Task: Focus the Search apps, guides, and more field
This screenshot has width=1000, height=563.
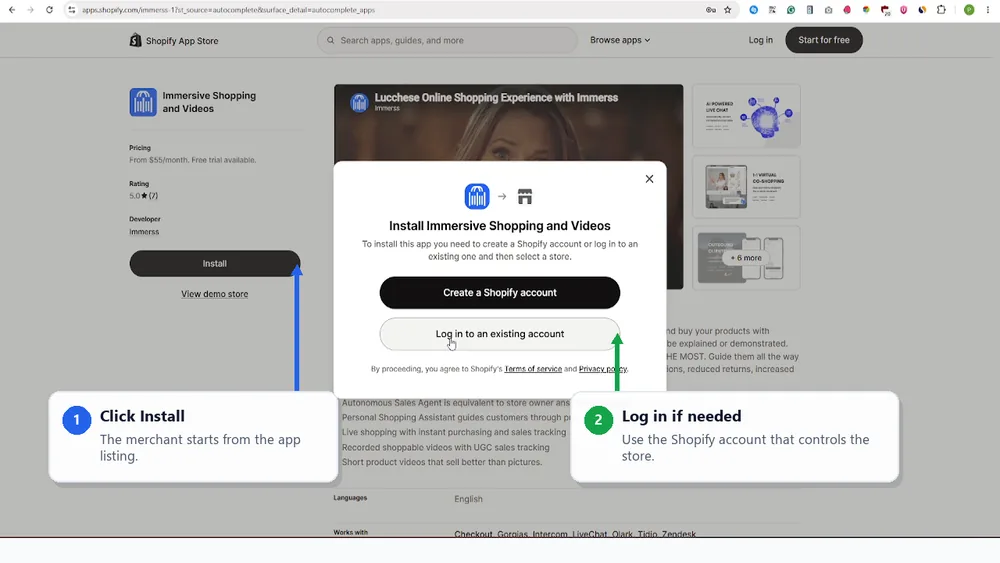Action: tap(447, 40)
